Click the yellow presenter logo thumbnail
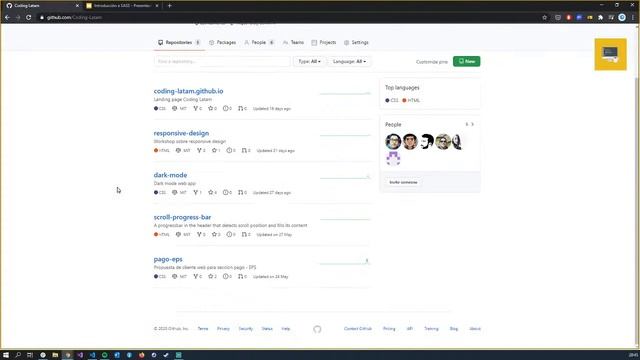This screenshot has height=360, width=640. tap(610, 54)
